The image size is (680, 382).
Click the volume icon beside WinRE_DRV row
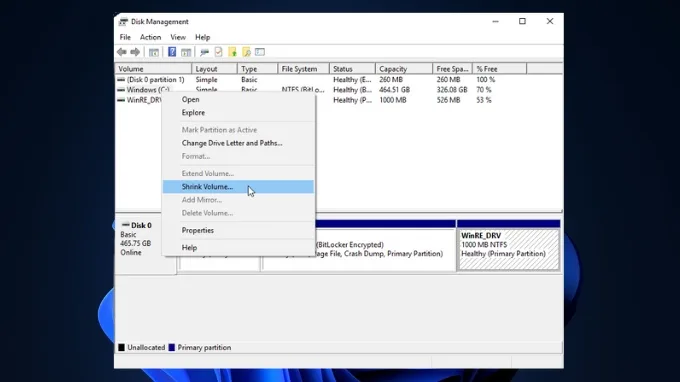[121, 100]
